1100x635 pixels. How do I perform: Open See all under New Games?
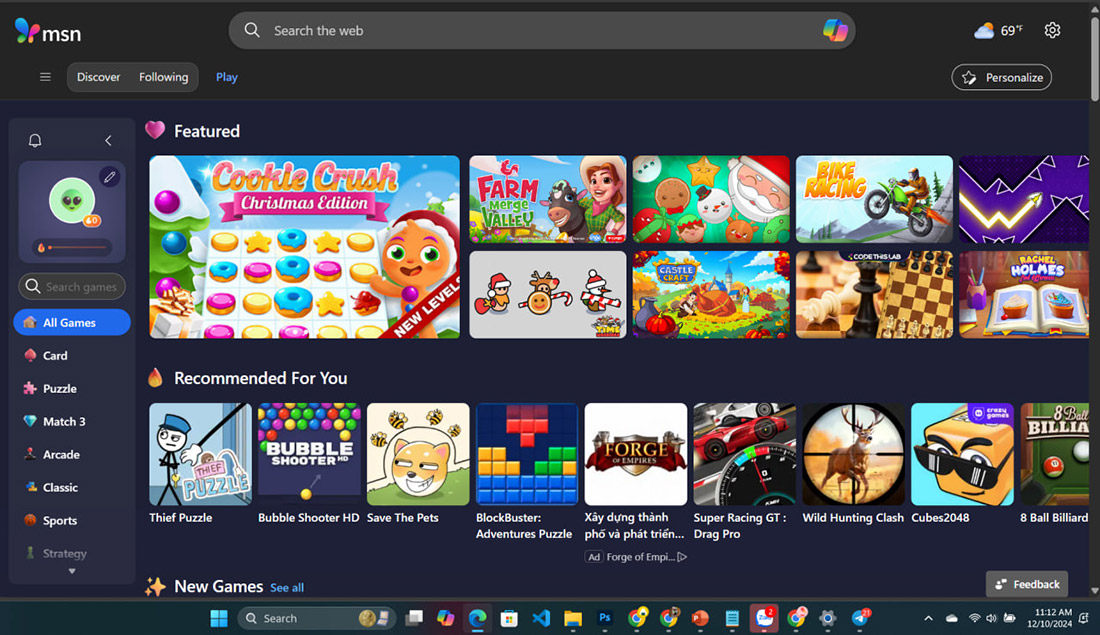287,587
